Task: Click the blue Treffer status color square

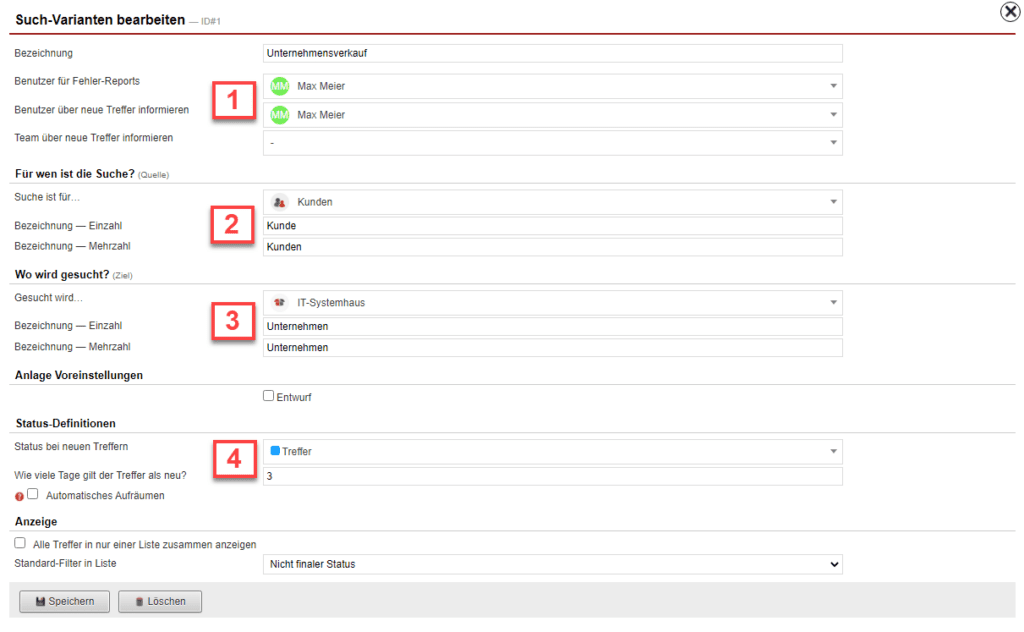Action: click(x=276, y=451)
